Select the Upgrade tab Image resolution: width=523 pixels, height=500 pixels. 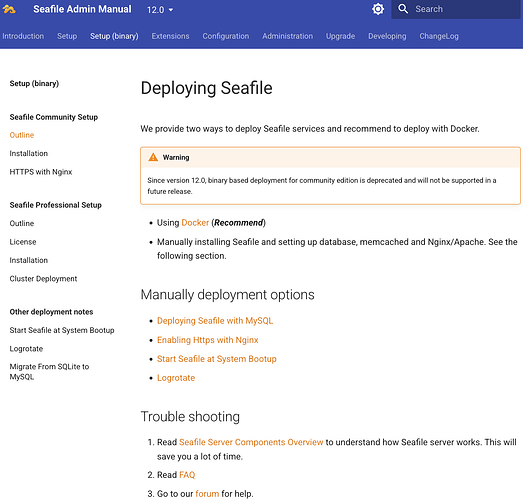tap(340, 36)
